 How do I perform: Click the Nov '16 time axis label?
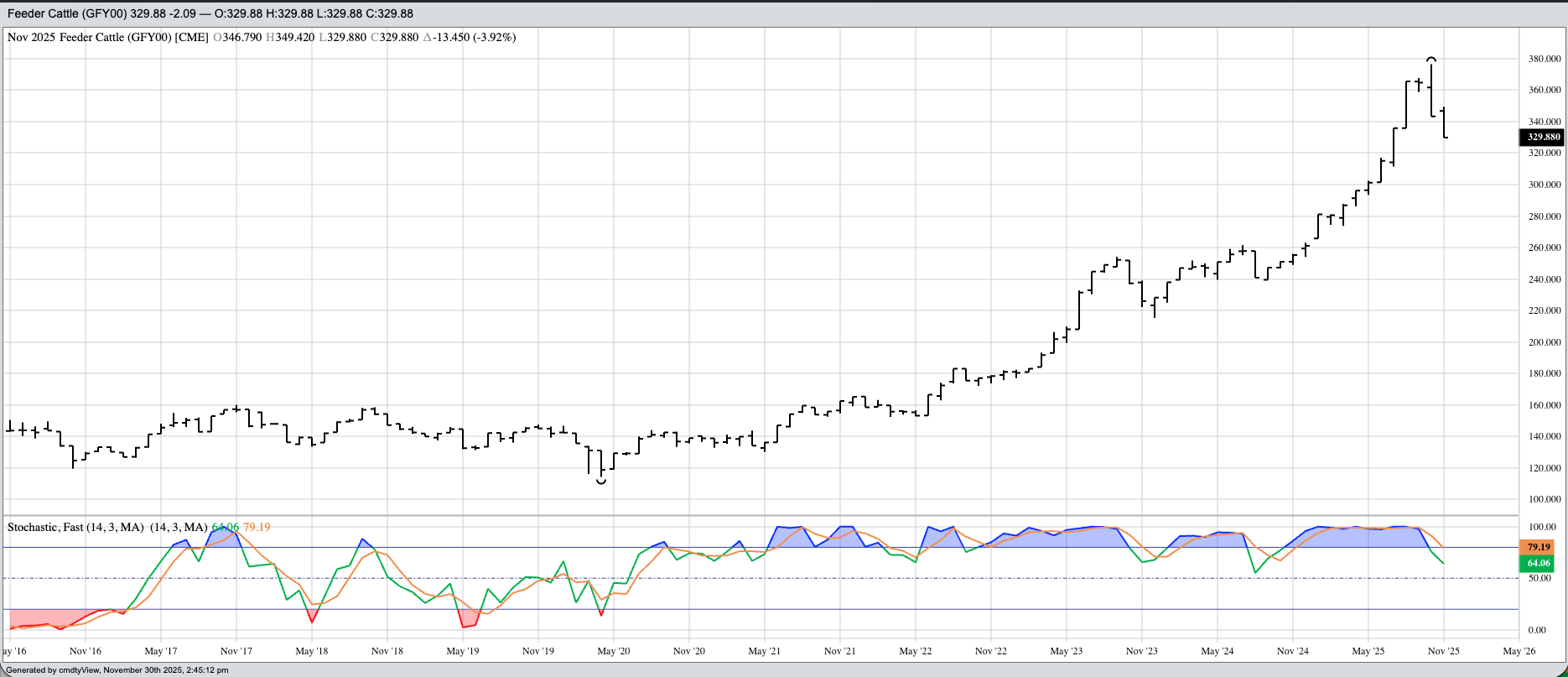pos(85,651)
